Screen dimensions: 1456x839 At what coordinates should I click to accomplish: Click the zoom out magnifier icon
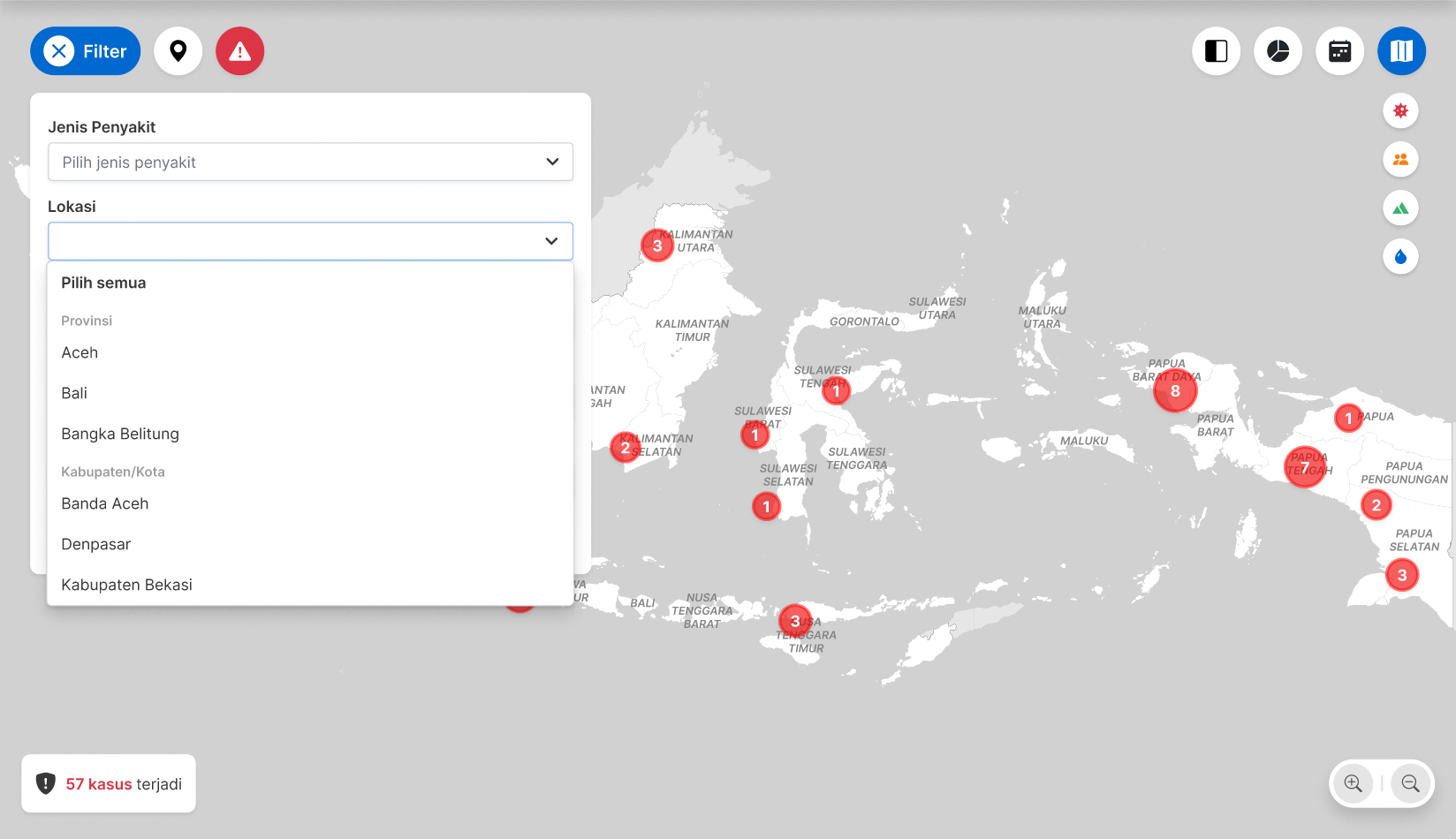(1410, 783)
